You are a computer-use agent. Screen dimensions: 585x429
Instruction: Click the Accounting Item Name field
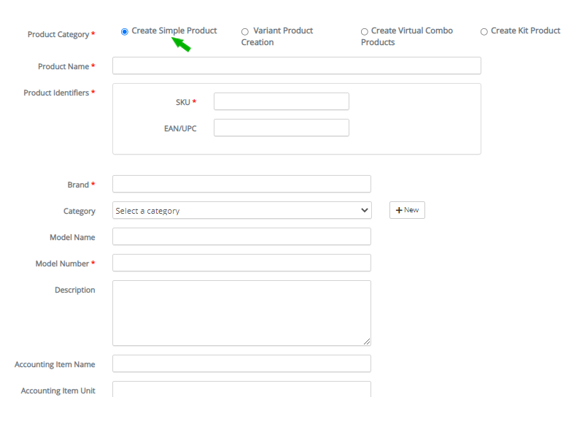[x=241, y=364]
